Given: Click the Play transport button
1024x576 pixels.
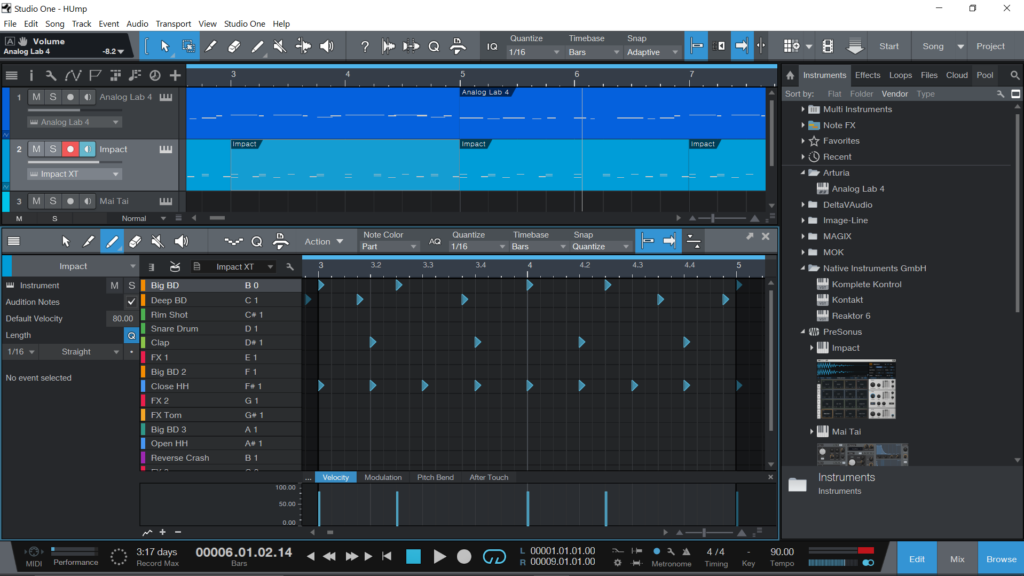Looking at the screenshot, I should click(440, 556).
